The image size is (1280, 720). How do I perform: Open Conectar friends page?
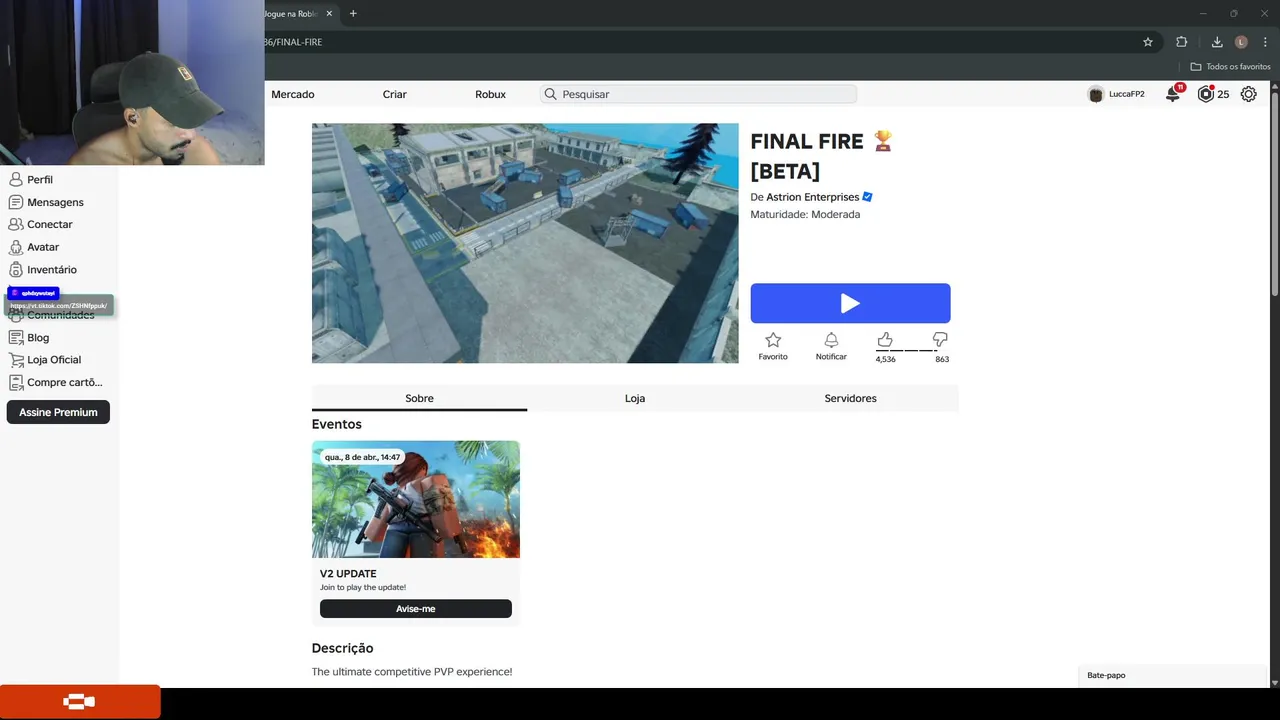click(x=40, y=225)
